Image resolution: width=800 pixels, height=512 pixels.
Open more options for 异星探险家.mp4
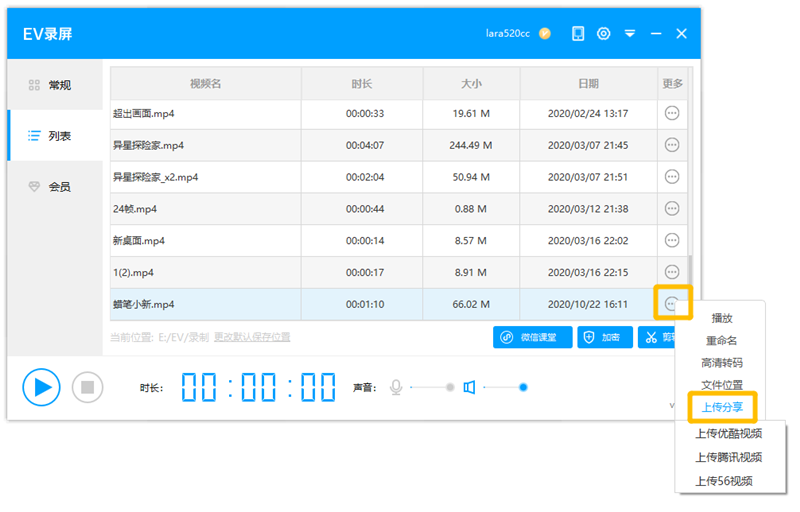[x=672, y=145]
